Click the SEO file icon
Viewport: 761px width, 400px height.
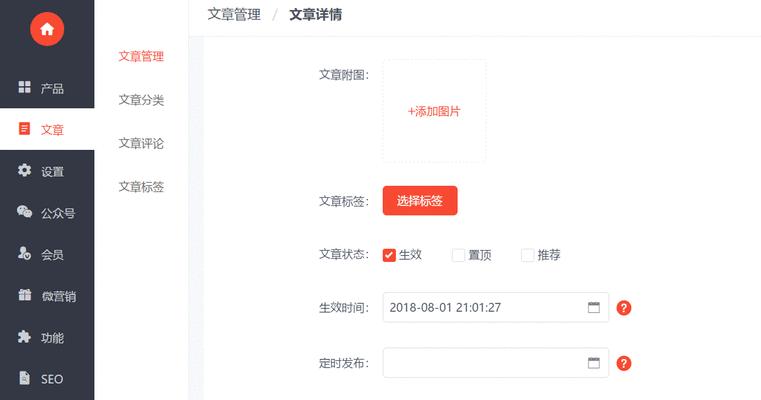[24, 378]
